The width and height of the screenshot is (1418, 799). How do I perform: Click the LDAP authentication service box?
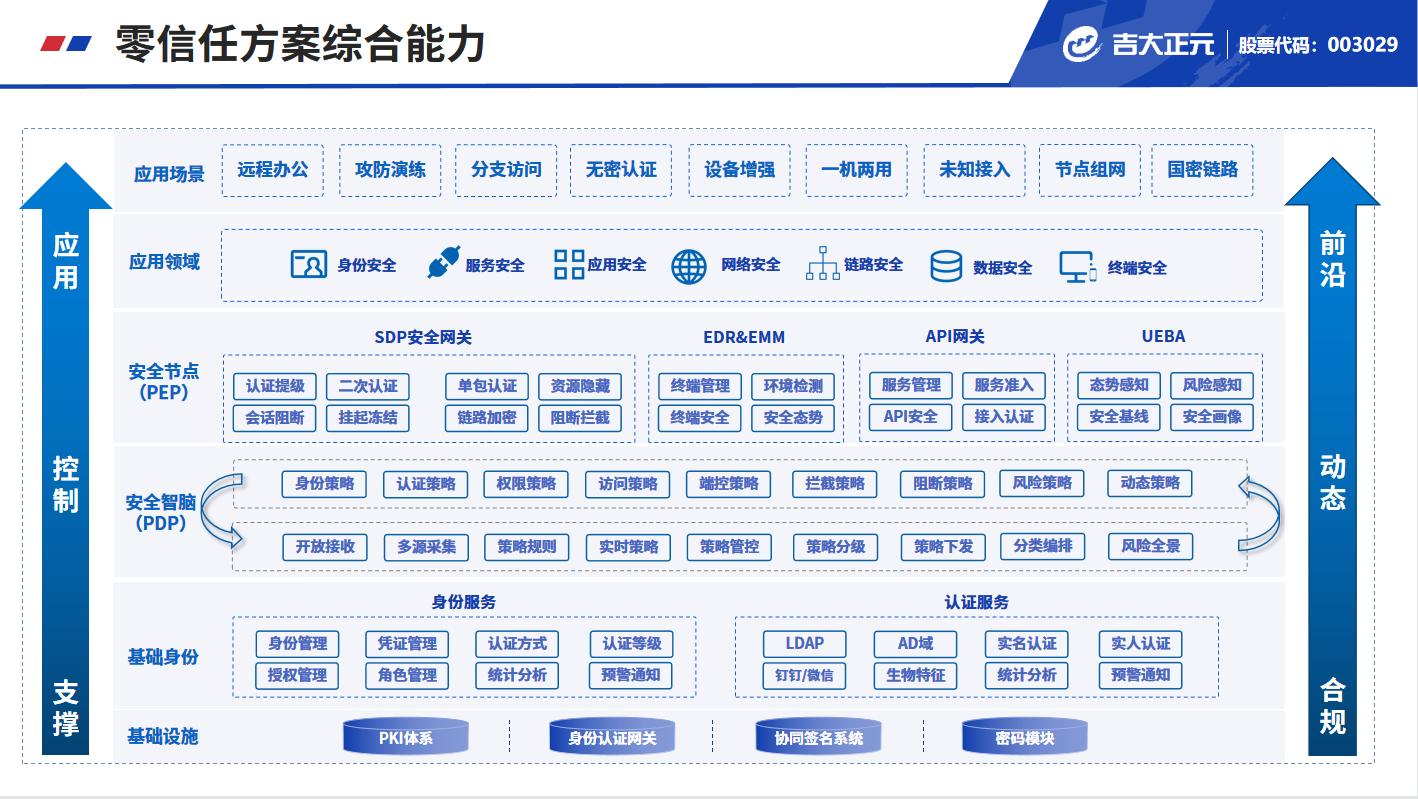(x=804, y=644)
